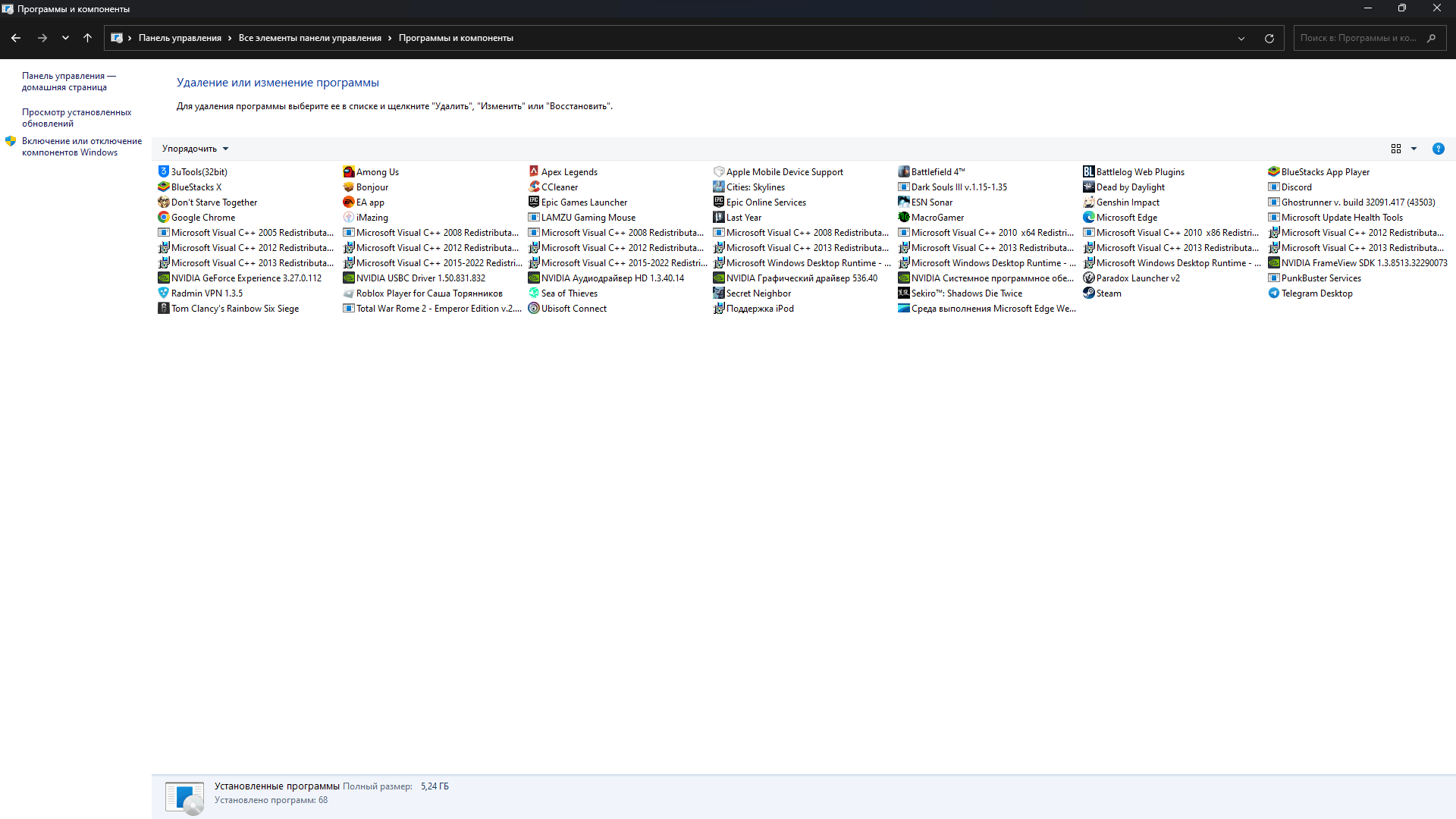
Task: Change view with the view icon button
Action: coord(1395,149)
